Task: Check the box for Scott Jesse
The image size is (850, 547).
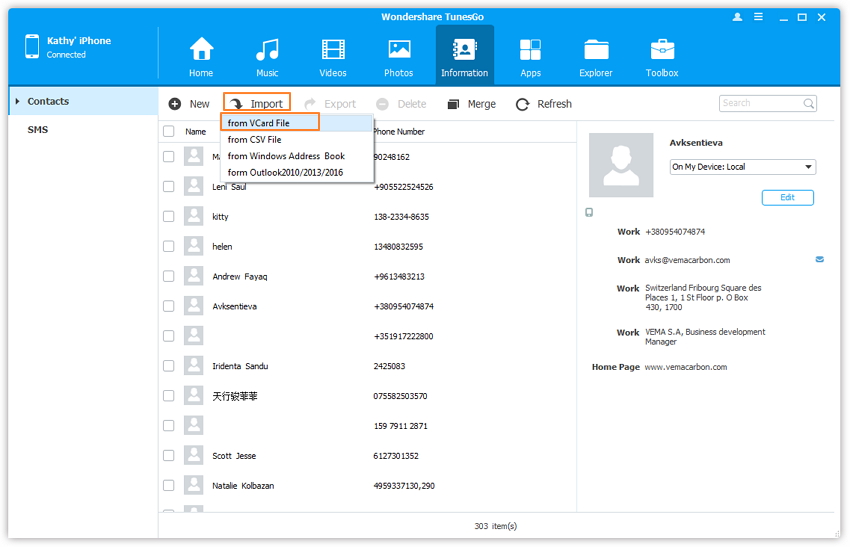Action: click(169, 455)
